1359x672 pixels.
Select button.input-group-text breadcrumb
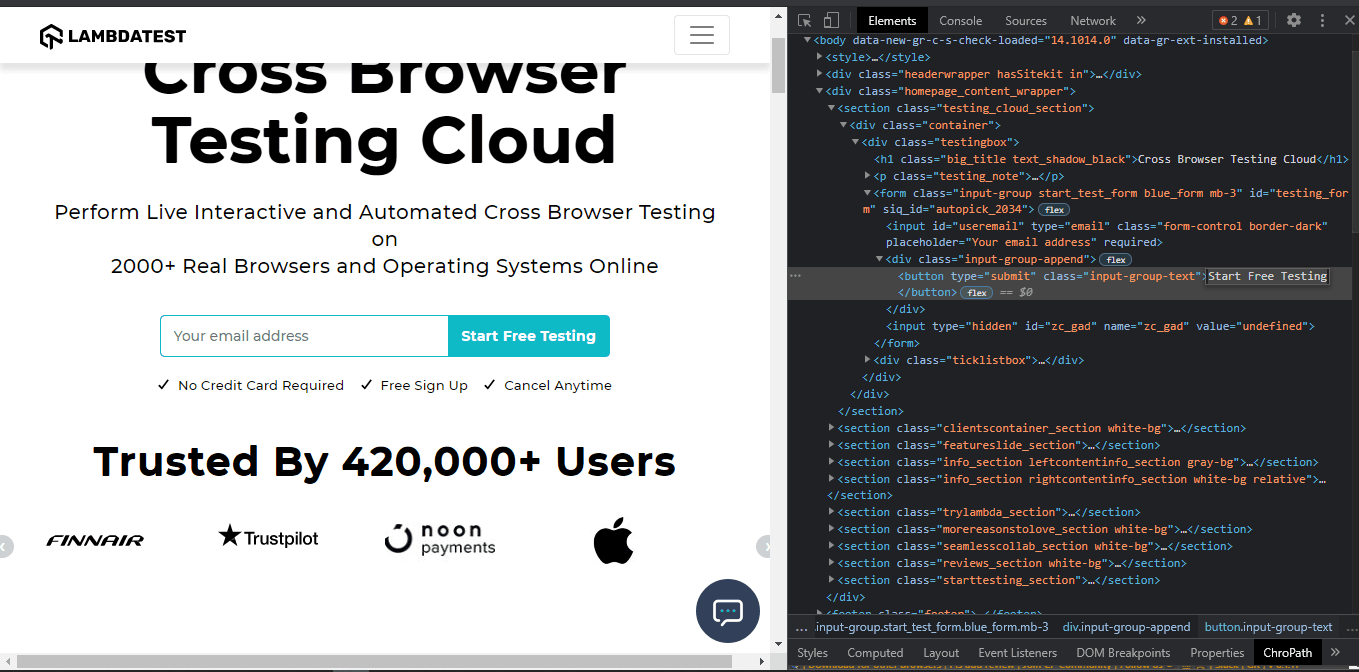click(1268, 627)
